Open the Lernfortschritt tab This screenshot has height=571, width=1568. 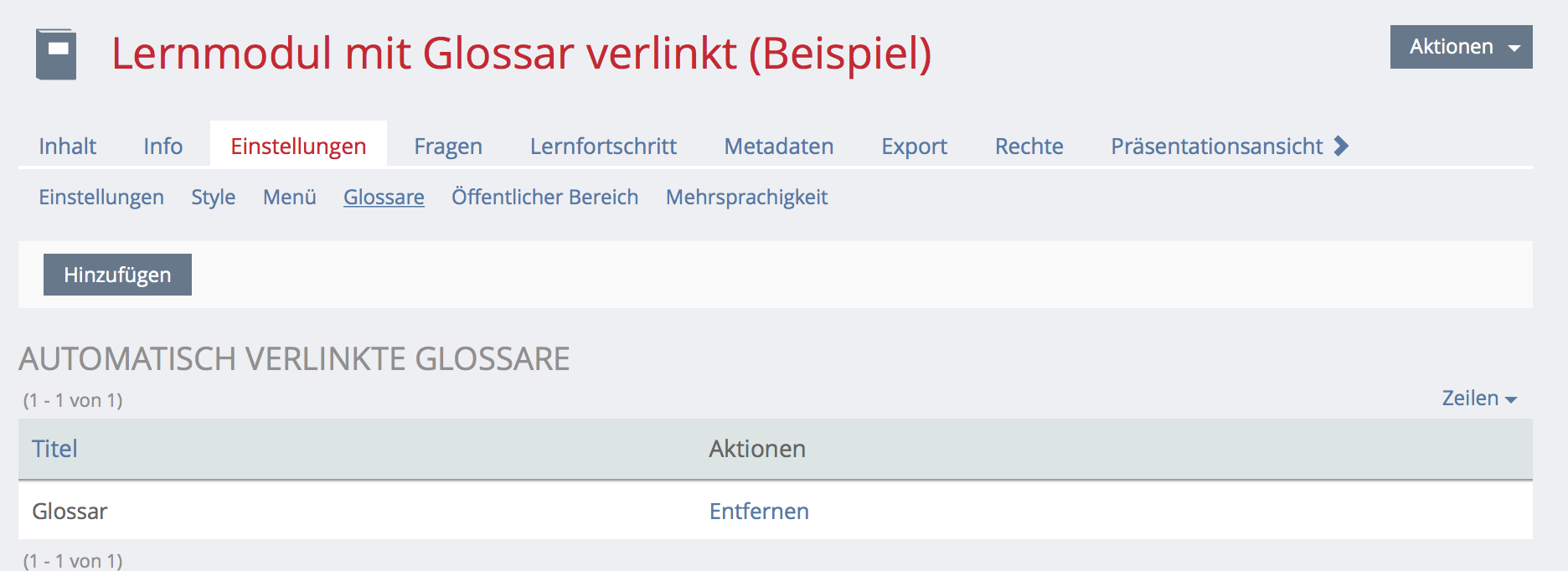(603, 147)
